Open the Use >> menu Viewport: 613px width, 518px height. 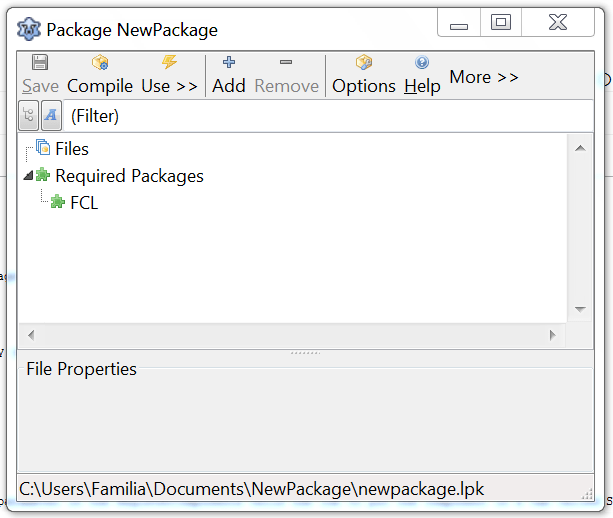[169, 75]
